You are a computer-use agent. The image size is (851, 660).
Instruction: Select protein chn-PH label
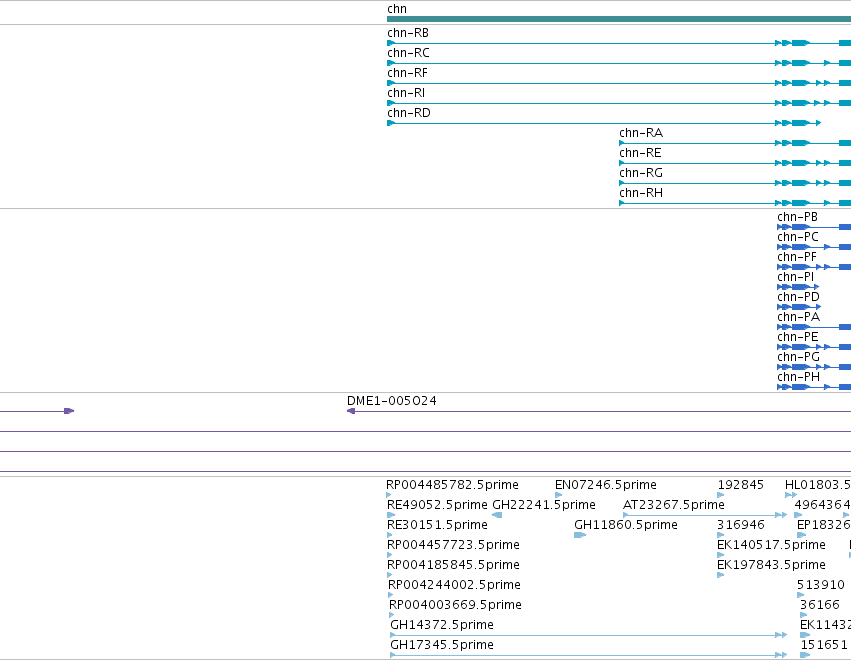798,377
